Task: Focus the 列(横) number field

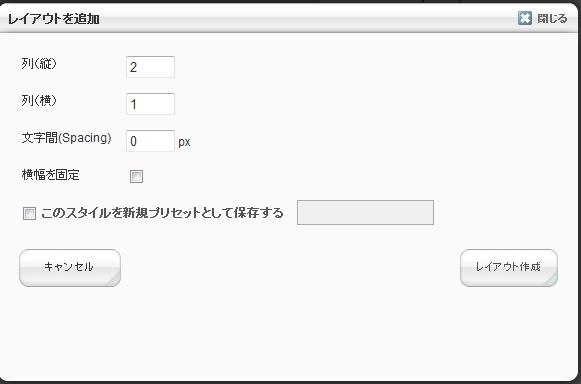Action: click(x=150, y=104)
